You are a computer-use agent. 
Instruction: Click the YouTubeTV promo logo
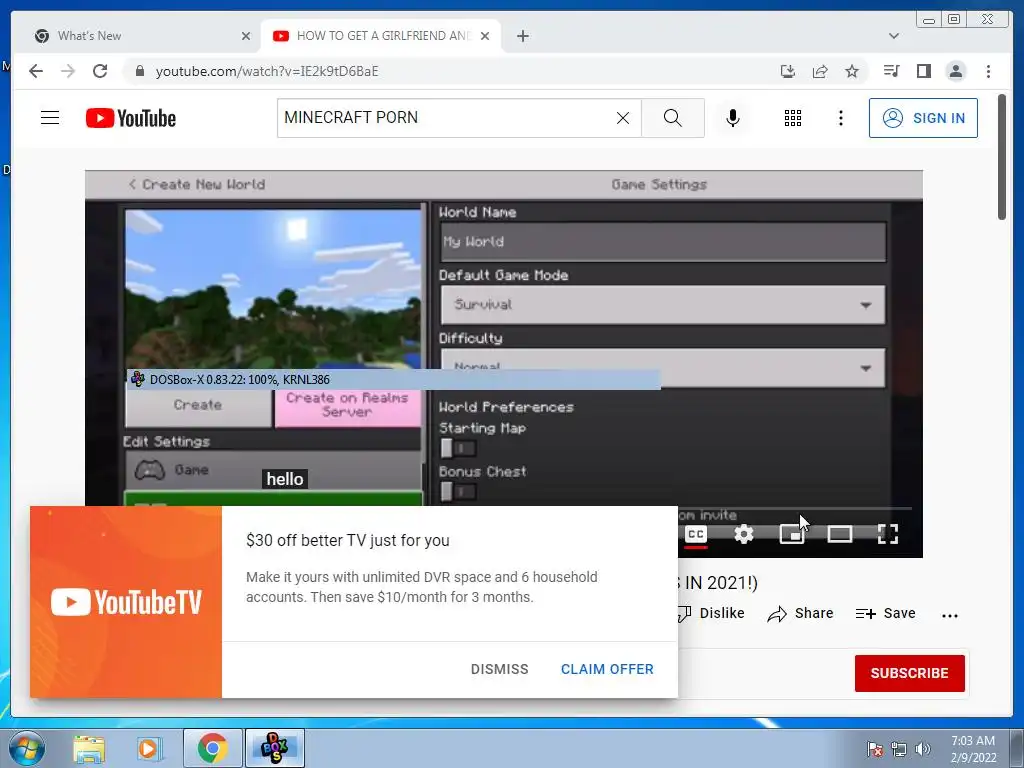click(x=126, y=602)
